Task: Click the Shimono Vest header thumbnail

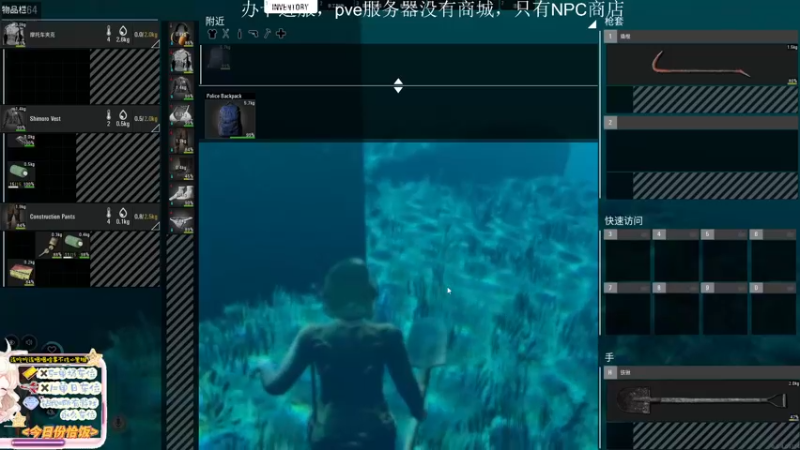Action: pyautogui.click(x=14, y=119)
